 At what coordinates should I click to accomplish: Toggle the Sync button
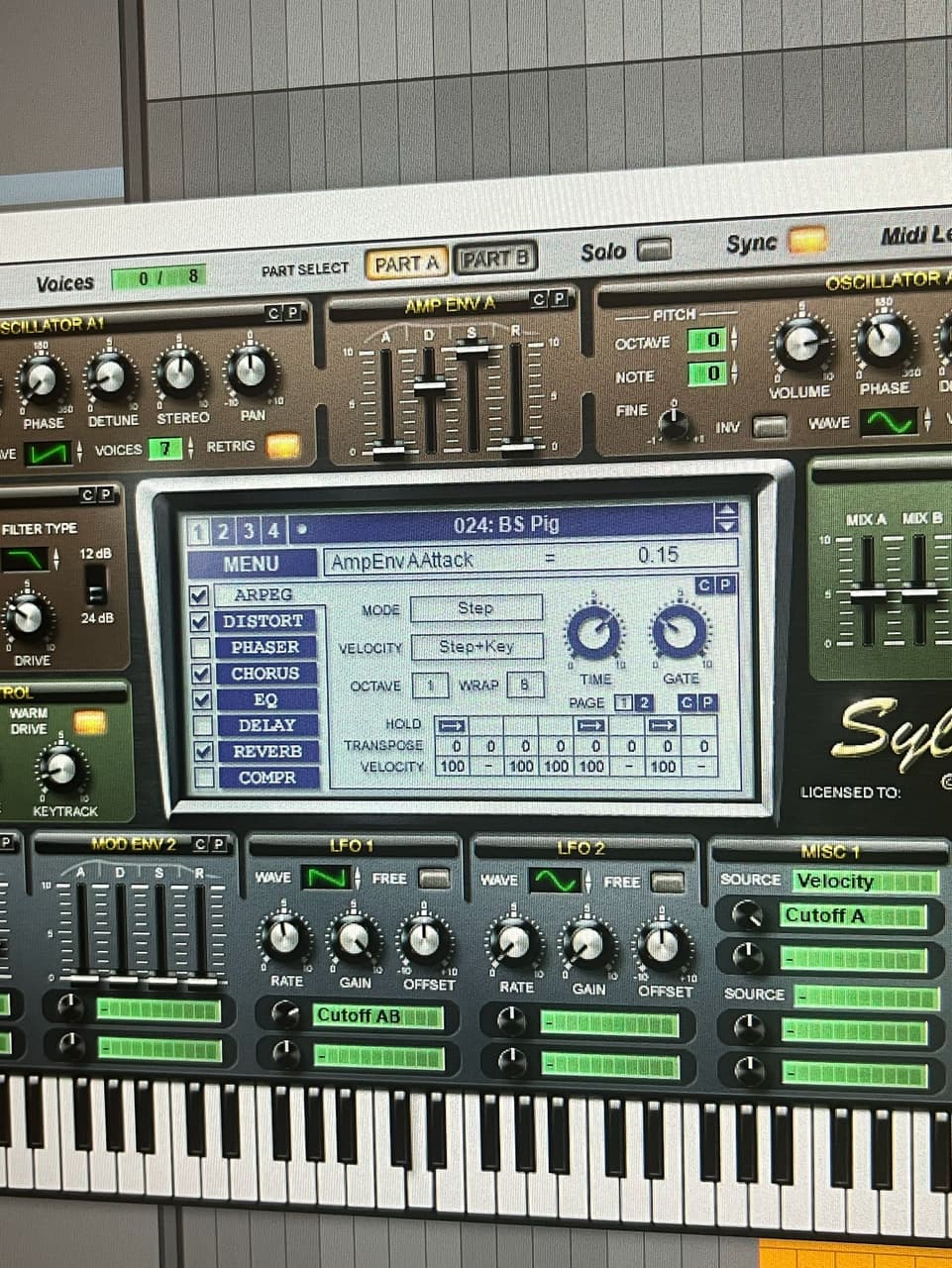(807, 241)
